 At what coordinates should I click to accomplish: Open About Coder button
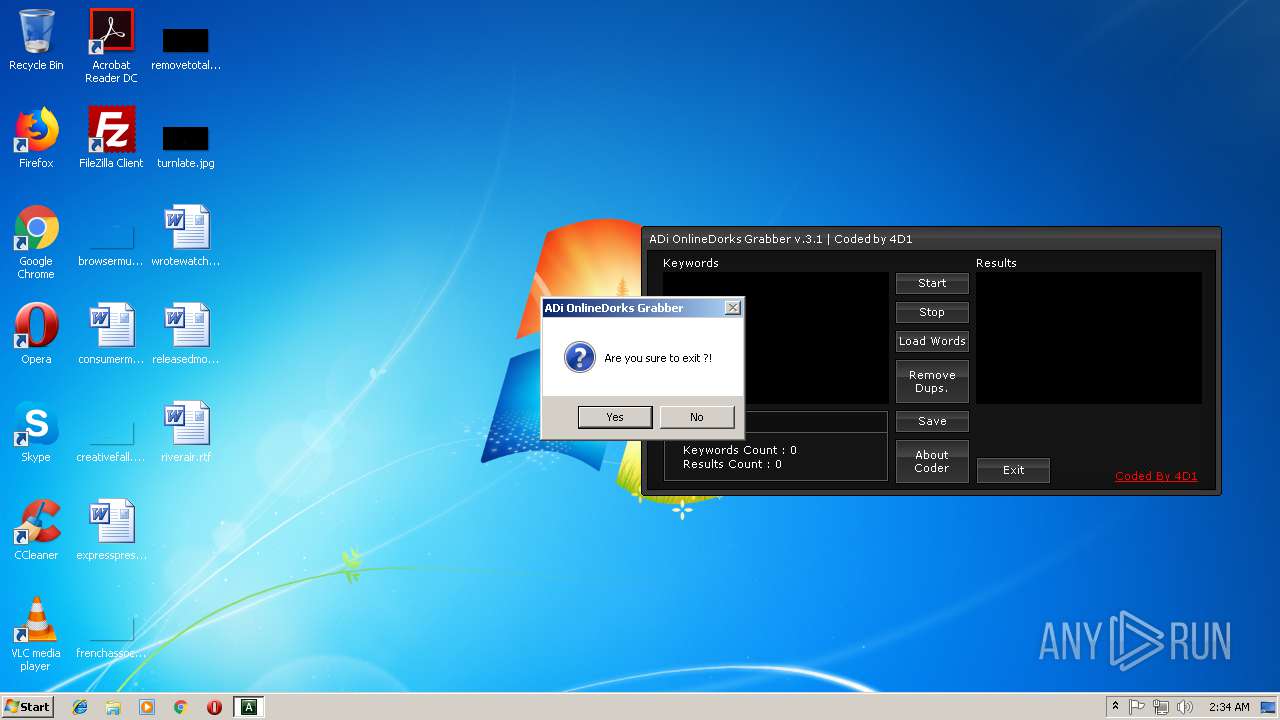932,461
